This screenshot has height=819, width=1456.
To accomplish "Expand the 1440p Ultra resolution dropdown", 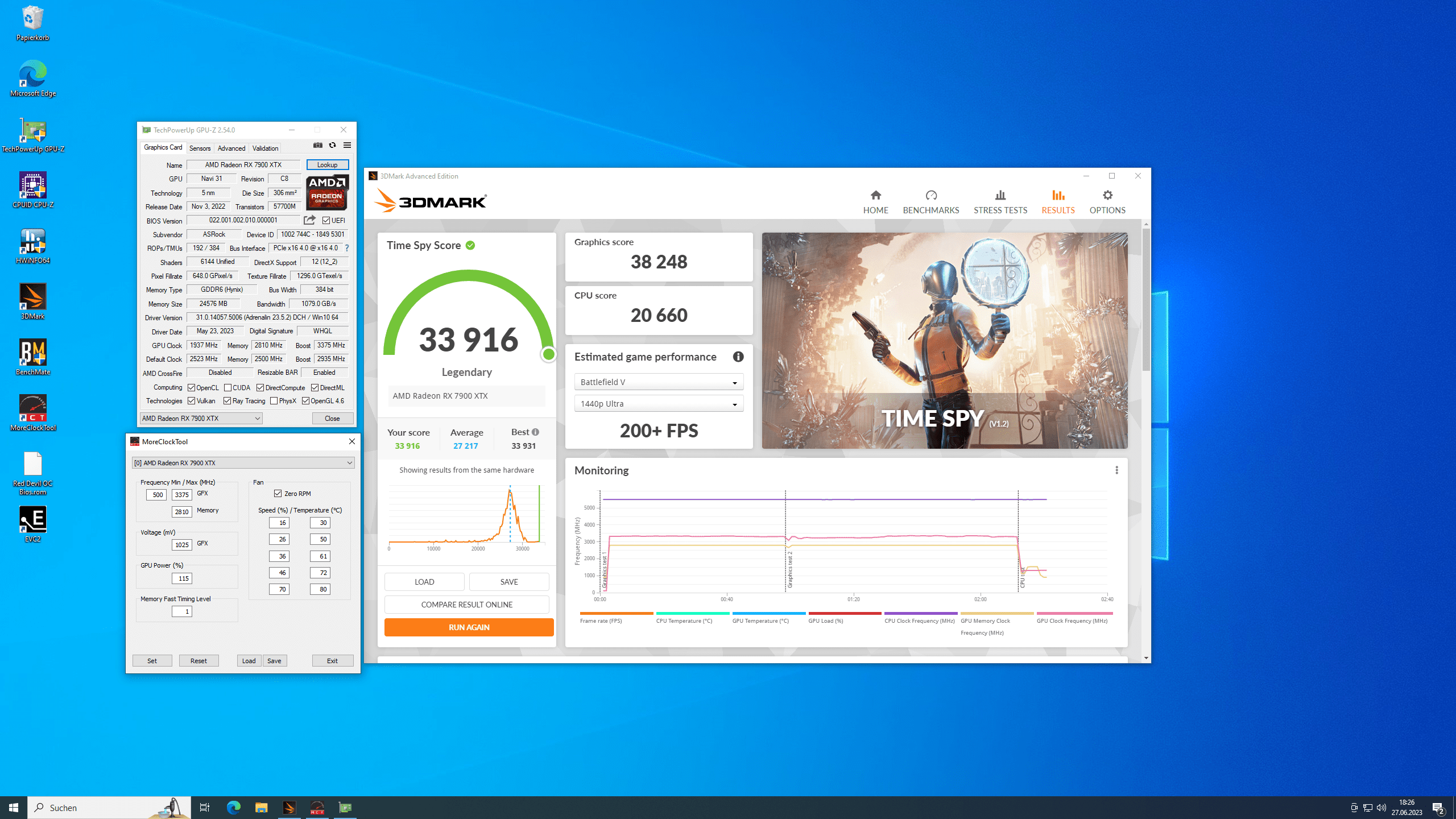I will pyautogui.click(x=659, y=404).
